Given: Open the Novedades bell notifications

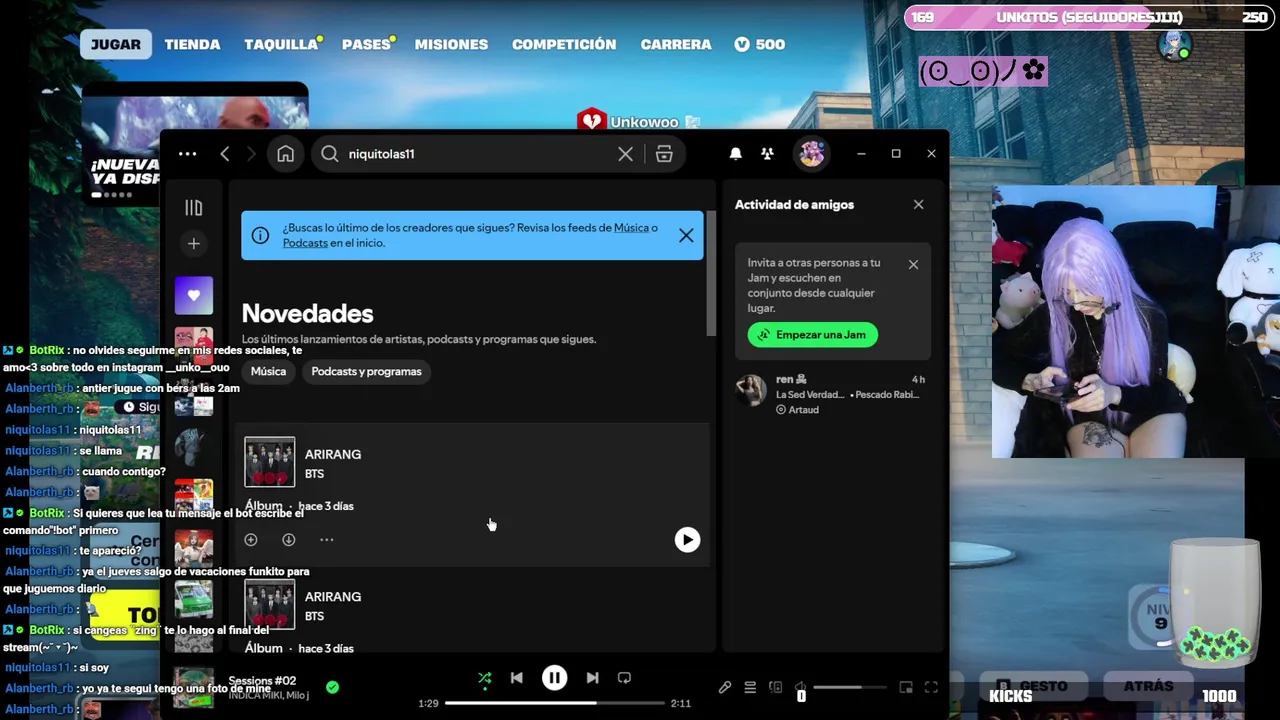Looking at the screenshot, I should (736, 154).
